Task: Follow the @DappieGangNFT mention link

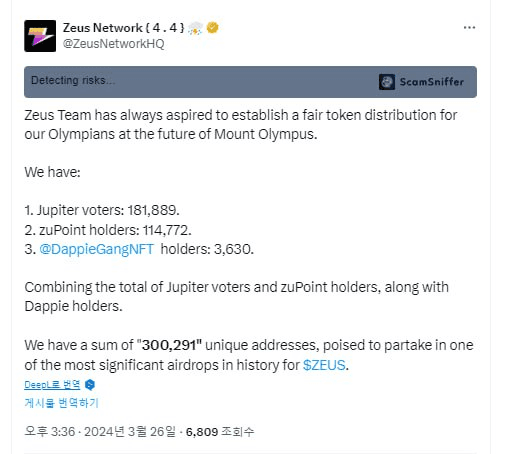Action: [97, 249]
